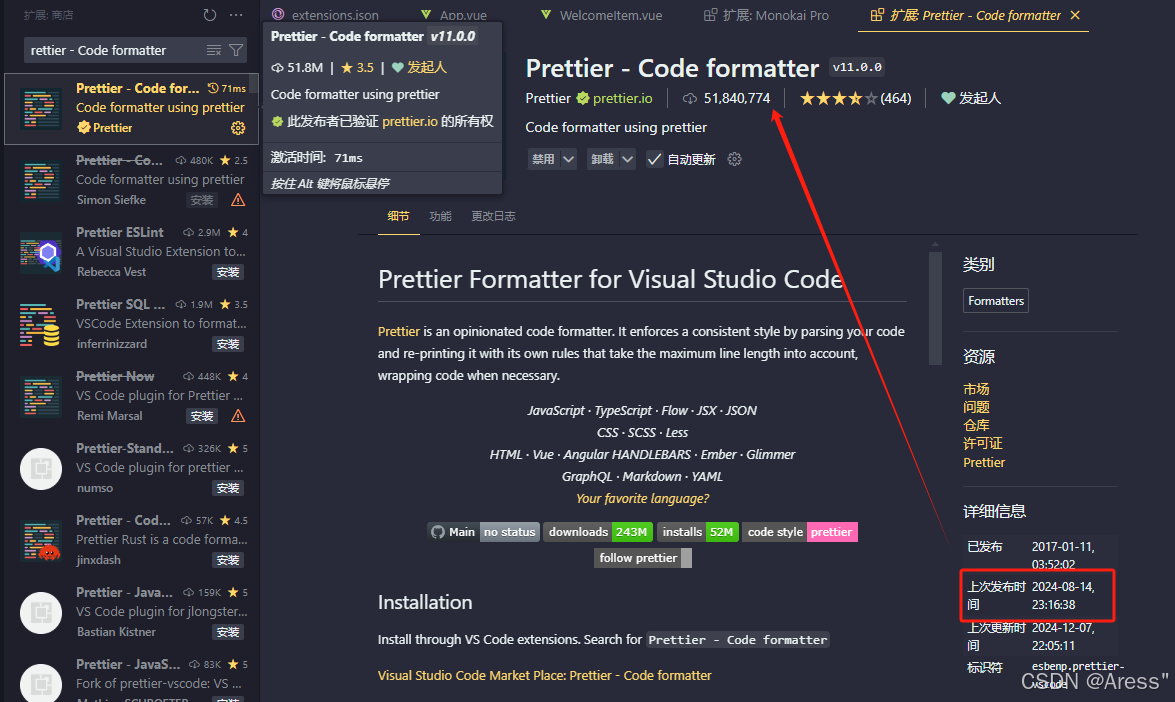Click prettier.io link in hover tooltip
The height and width of the screenshot is (702, 1175).
[410, 121]
